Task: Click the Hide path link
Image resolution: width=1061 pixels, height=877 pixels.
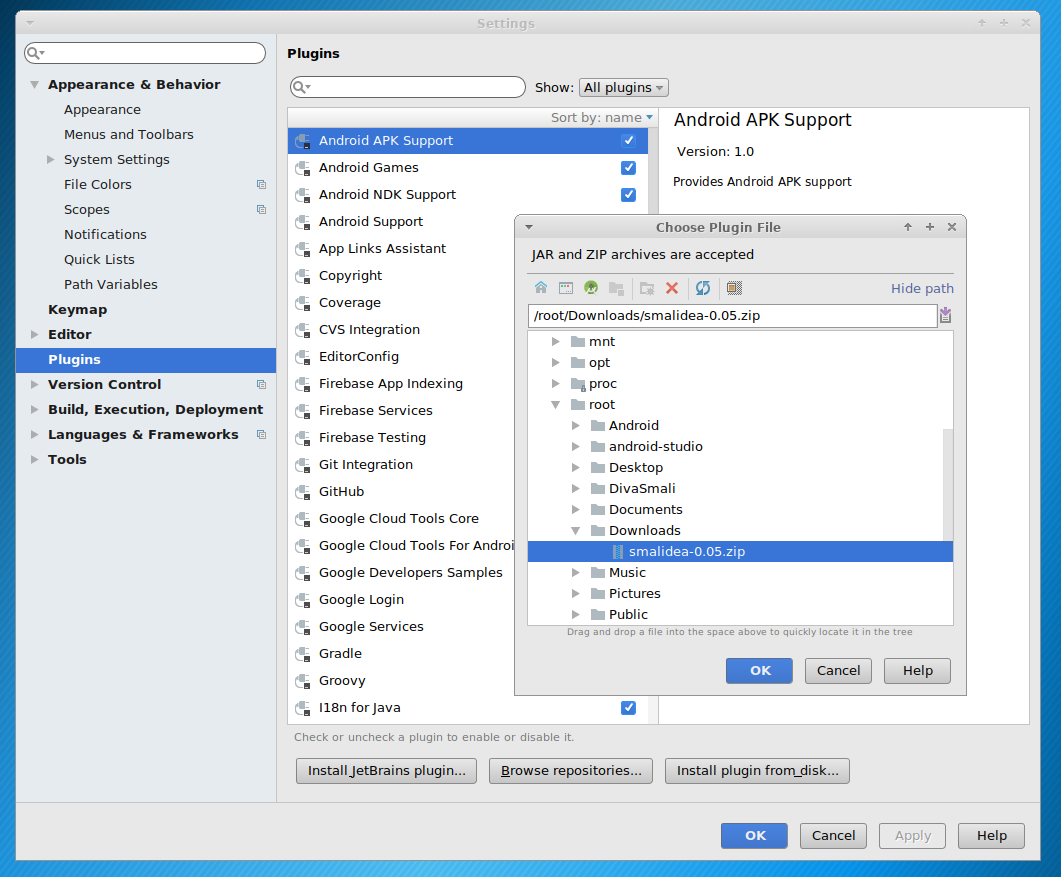Action: [922, 289]
